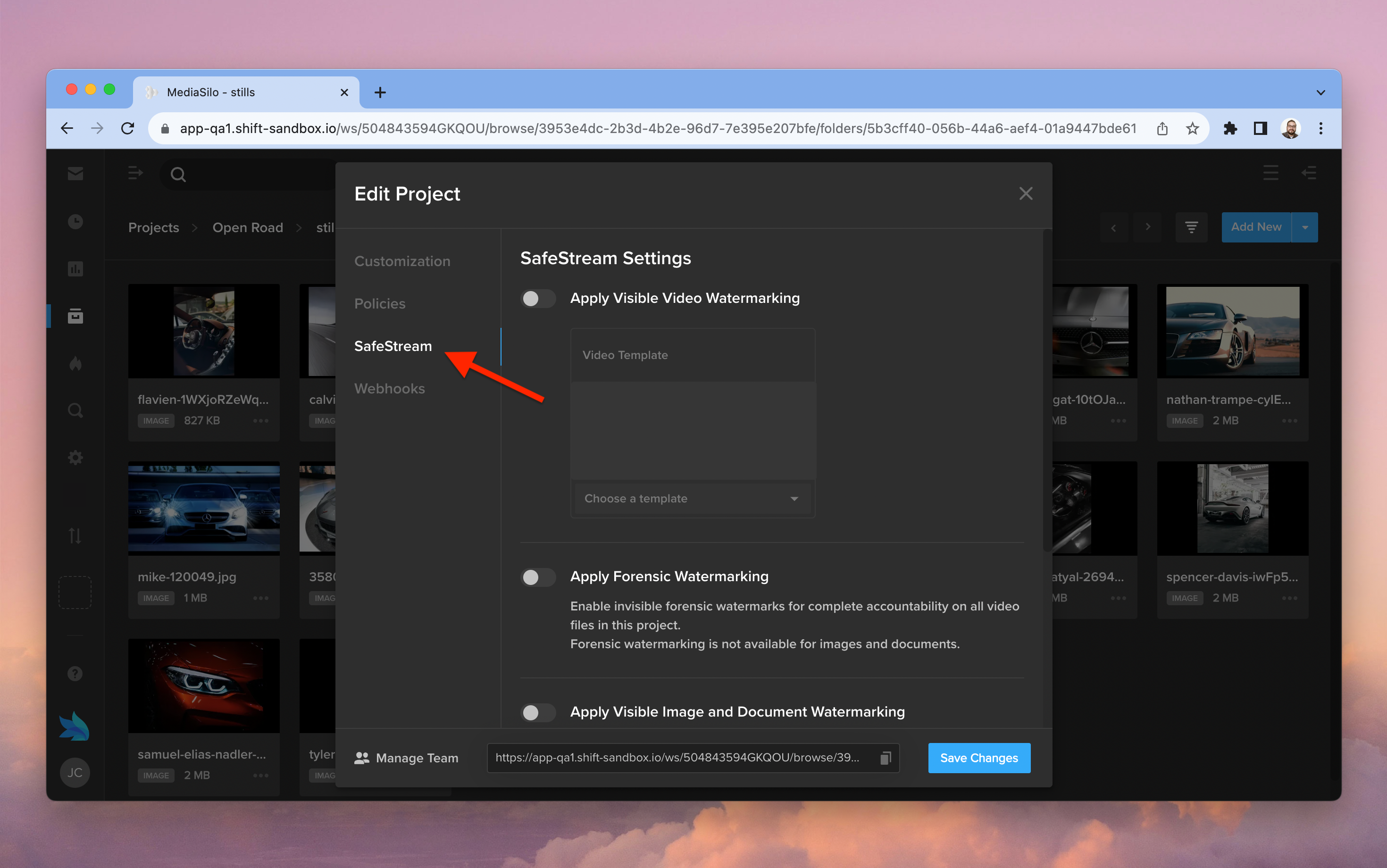Select the Policies tab
This screenshot has width=1387, height=868.
380,304
